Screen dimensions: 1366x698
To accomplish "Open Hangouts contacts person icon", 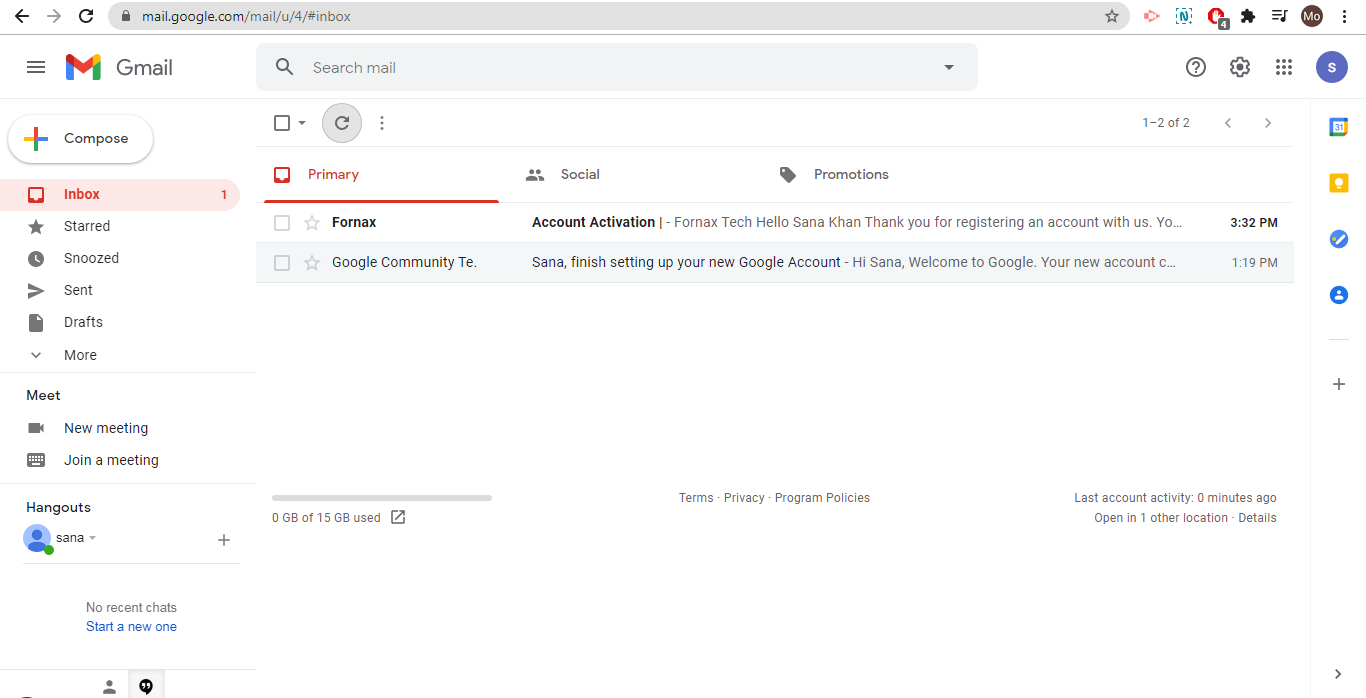I will (110, 686).
